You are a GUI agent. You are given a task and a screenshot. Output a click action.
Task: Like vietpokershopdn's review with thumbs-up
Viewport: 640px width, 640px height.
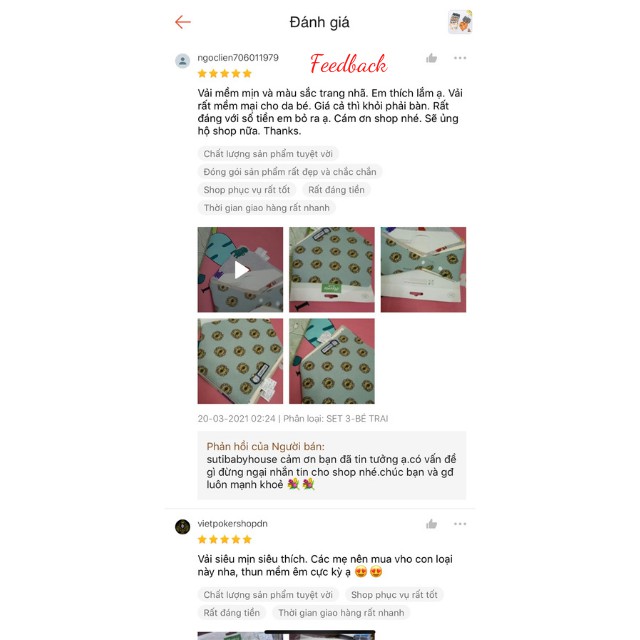pyautogui.click(x=431, y=524)
